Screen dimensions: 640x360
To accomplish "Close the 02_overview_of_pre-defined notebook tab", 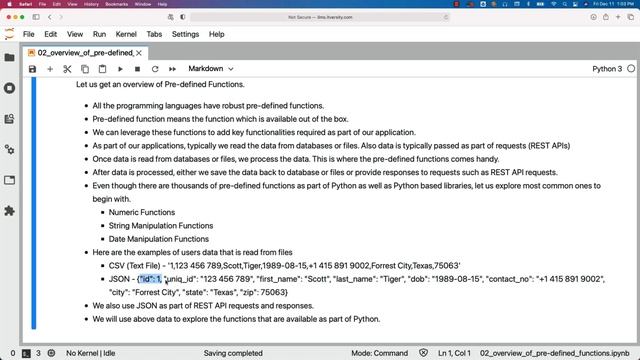I will click(x=139, y=53).
